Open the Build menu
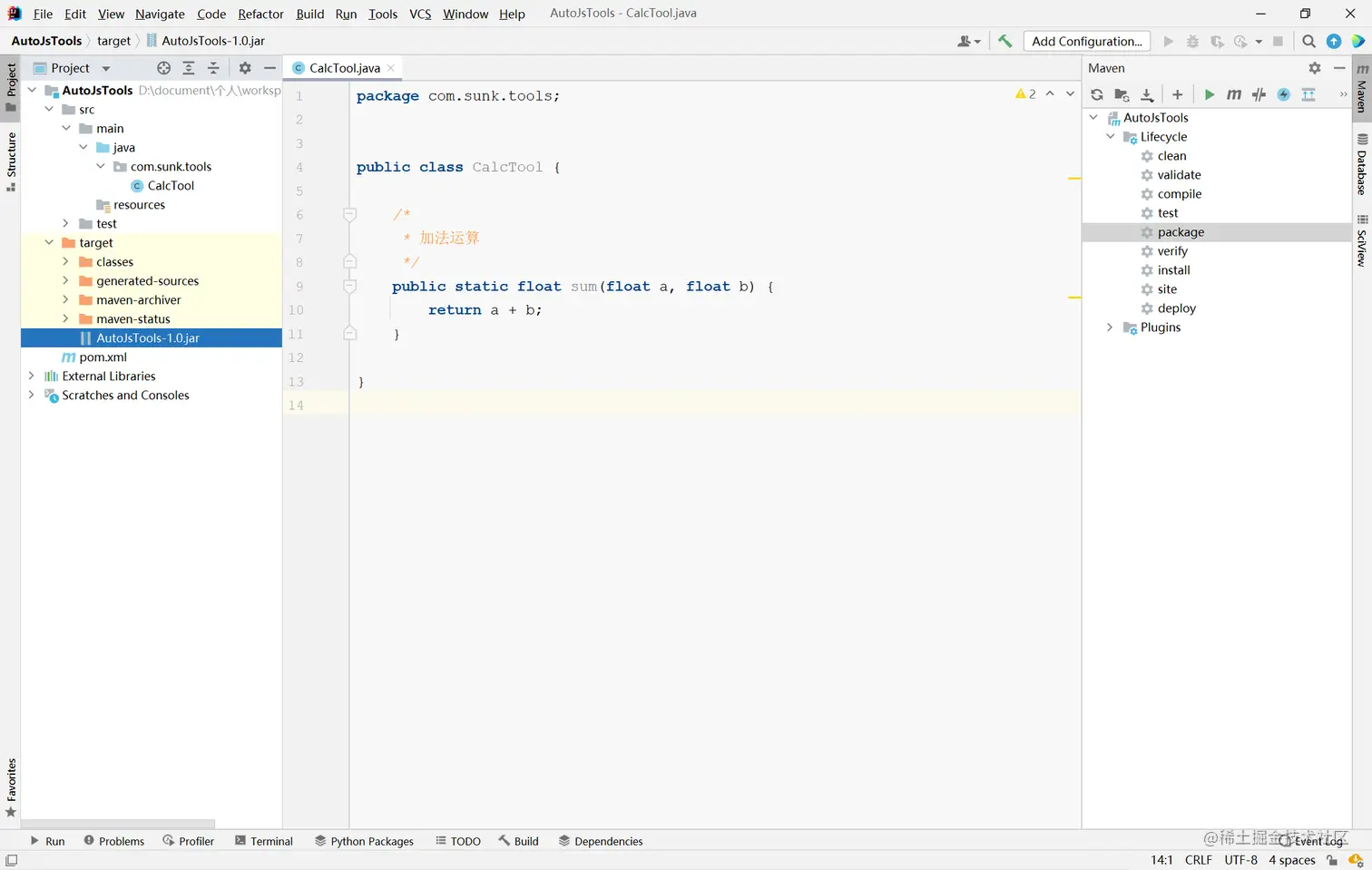Screen dimensions: 1372x870 (309, 14)
